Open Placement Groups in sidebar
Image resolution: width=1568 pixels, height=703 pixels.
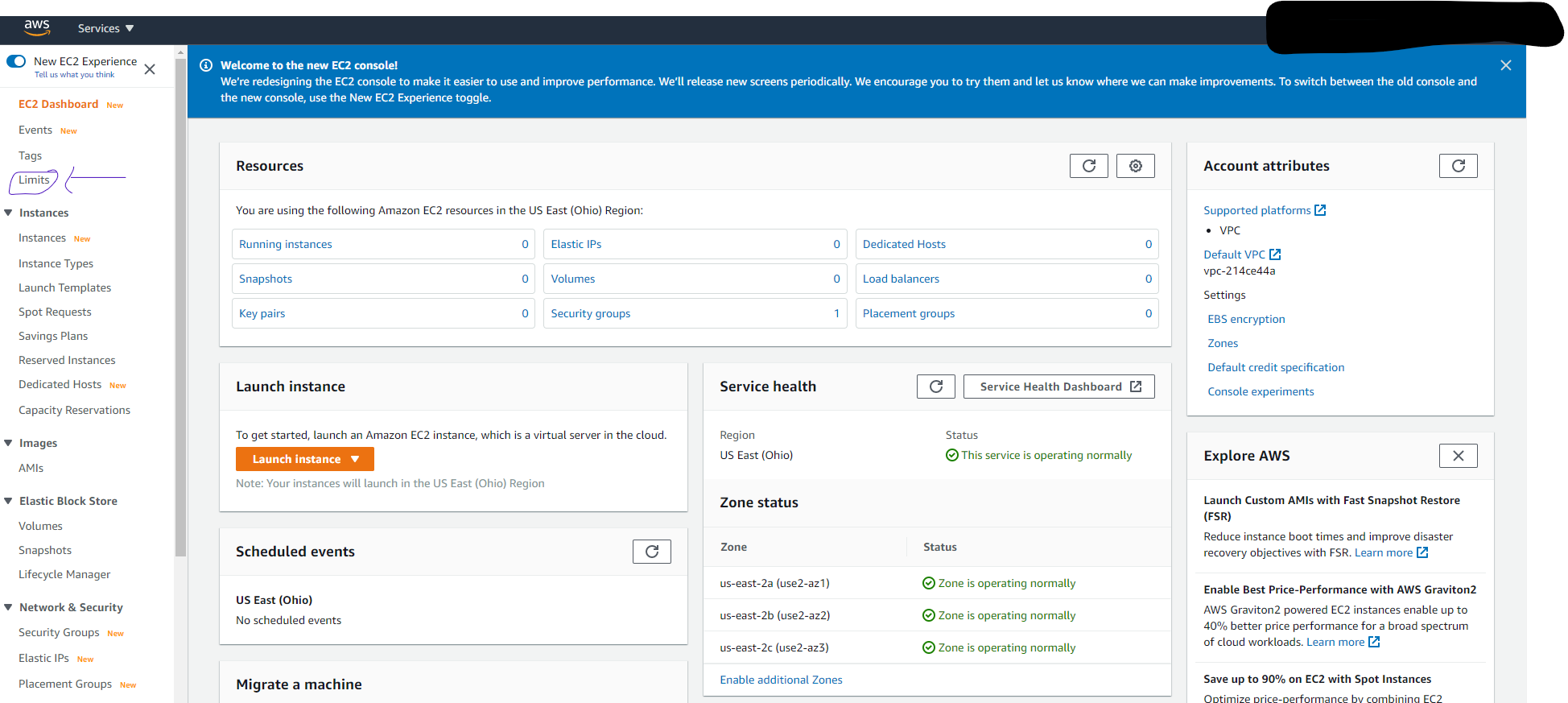pos(65,684)
